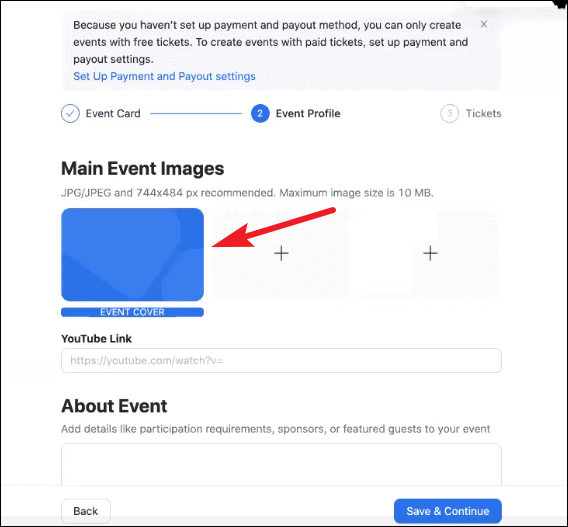Click the YouTube Link field label
This screenshot has height=527, width=568.
click(x=96, y=339)
